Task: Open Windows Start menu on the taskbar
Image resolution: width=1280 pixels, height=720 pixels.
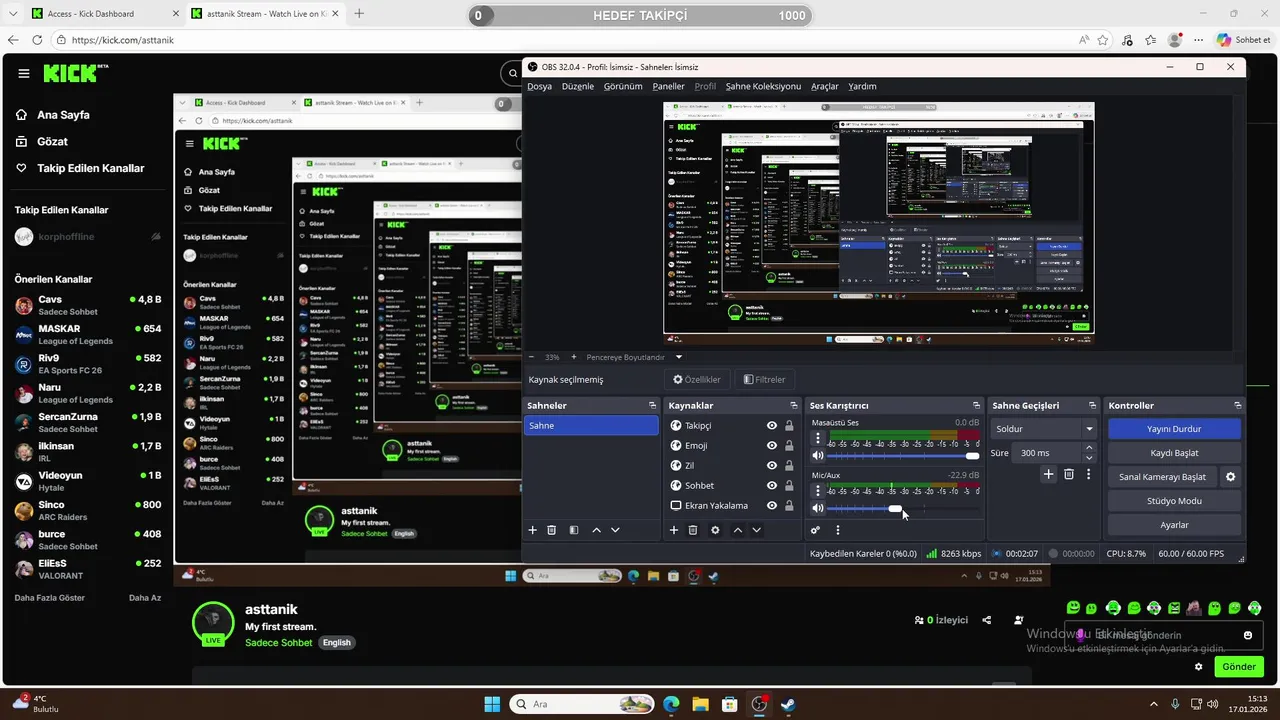Action: [492, 704]
